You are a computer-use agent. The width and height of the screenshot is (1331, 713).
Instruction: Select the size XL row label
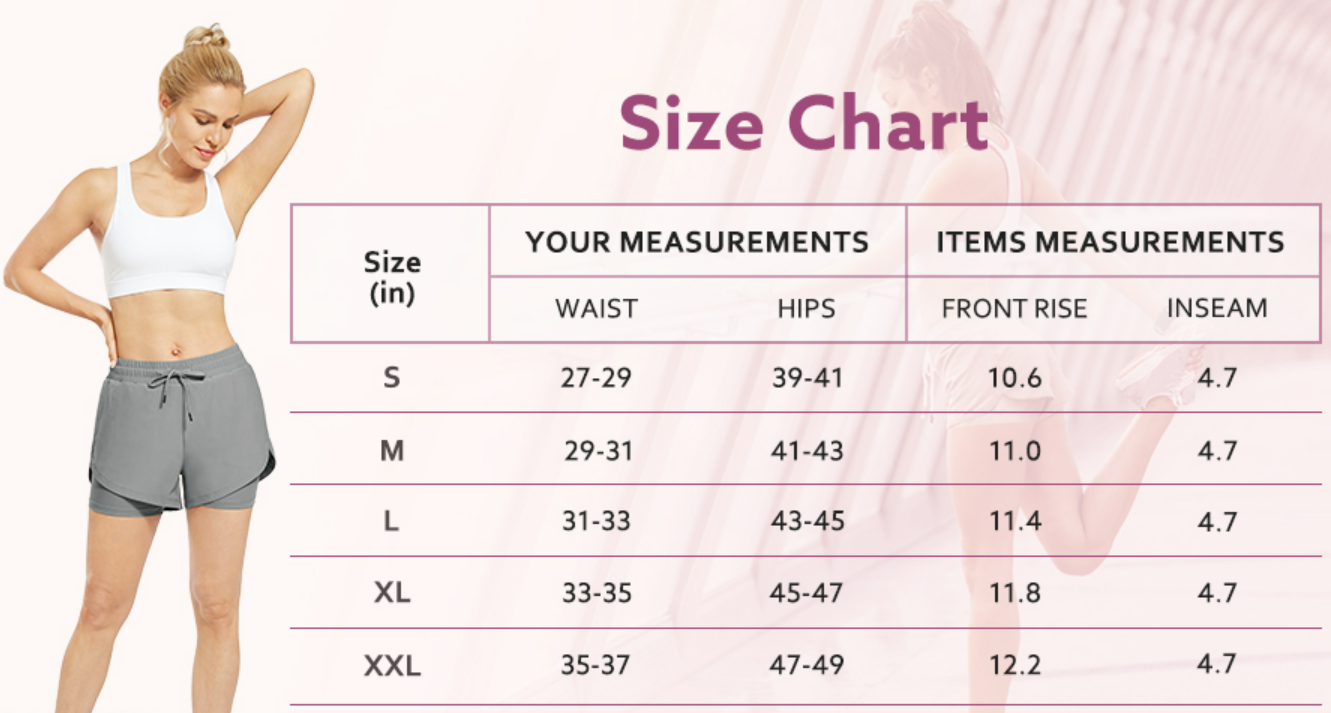[392, 593]
